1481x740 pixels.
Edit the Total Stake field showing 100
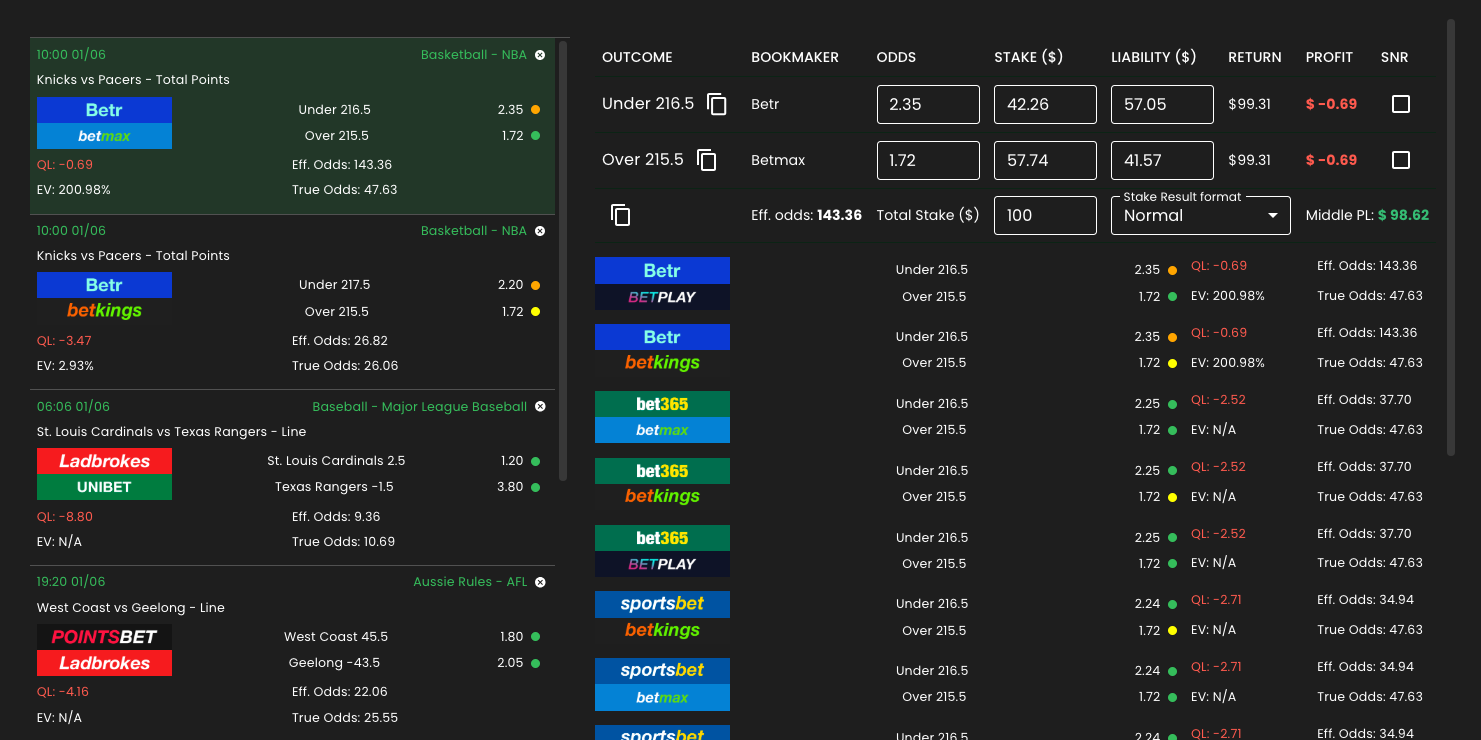(1045, 215)
